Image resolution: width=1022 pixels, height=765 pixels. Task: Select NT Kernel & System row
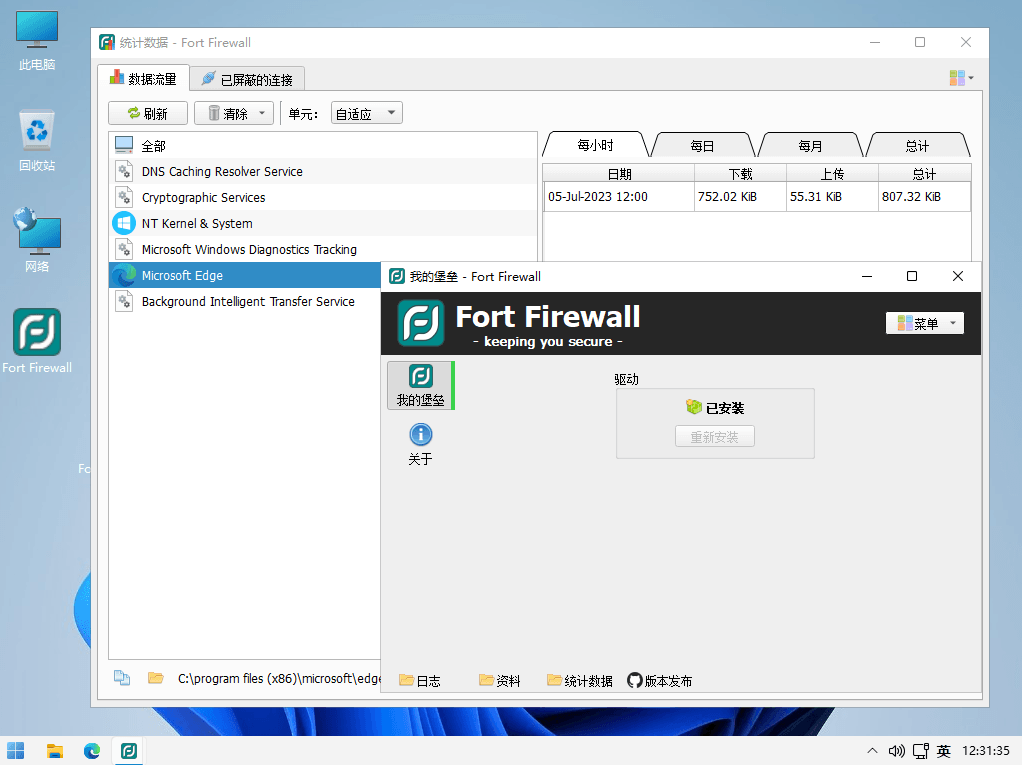point(323,224)
